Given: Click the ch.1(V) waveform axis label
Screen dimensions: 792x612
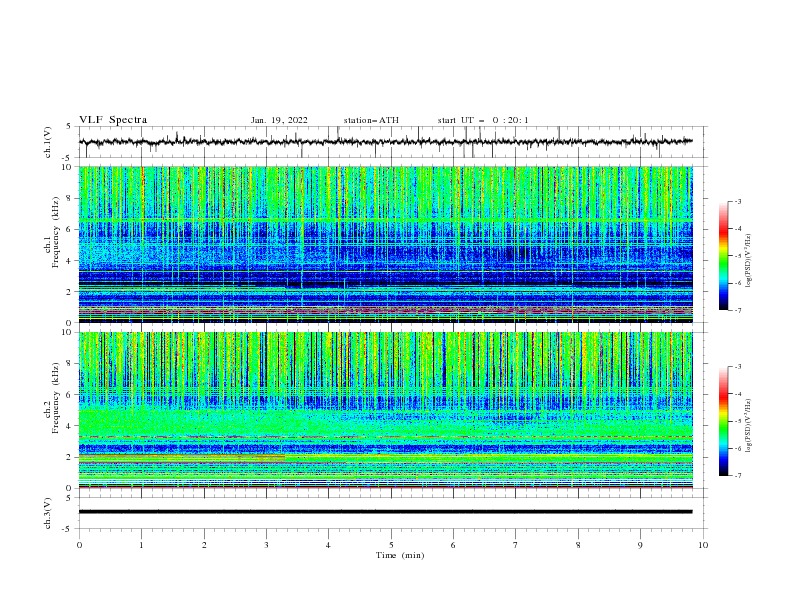Looking at the screenshot, I should point(48,142).
